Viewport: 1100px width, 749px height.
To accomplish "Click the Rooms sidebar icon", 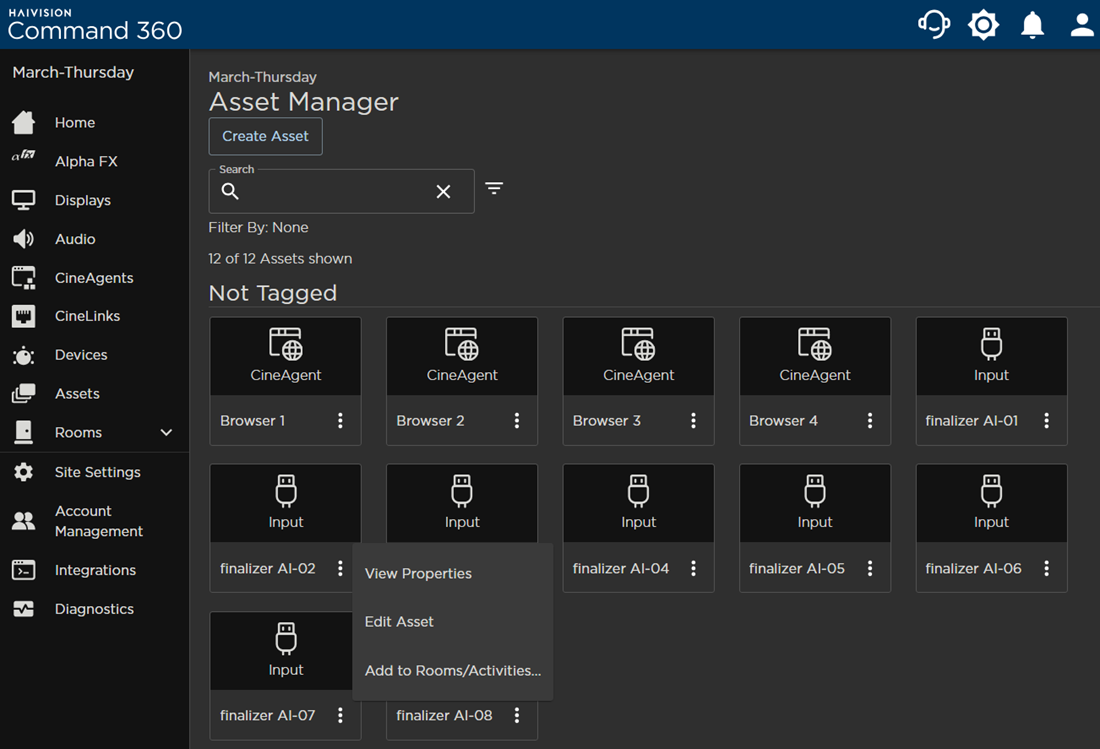I will tap(24, 432).
